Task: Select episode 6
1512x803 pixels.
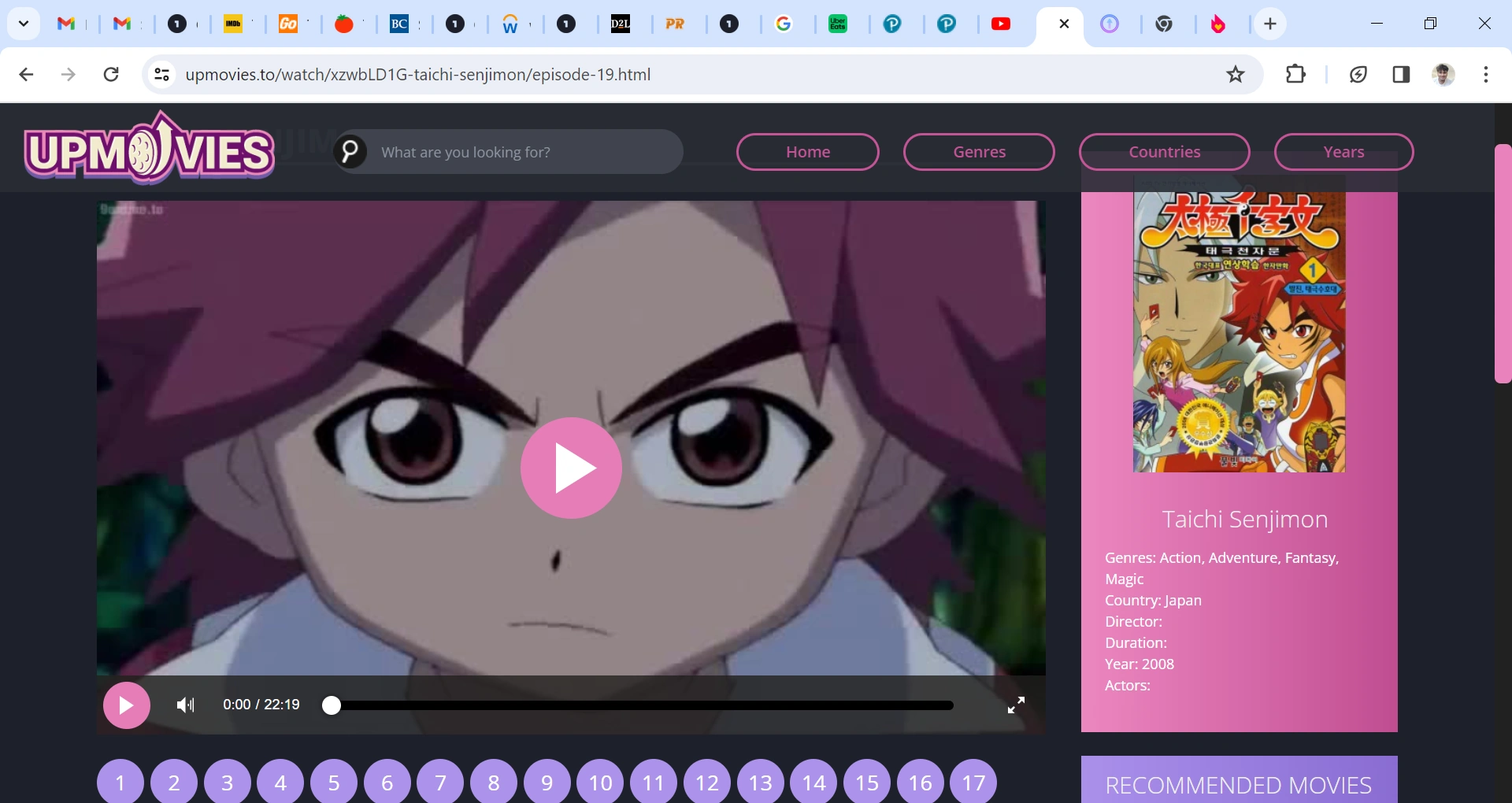Action: pyautogui.click(x=387, y=783)
